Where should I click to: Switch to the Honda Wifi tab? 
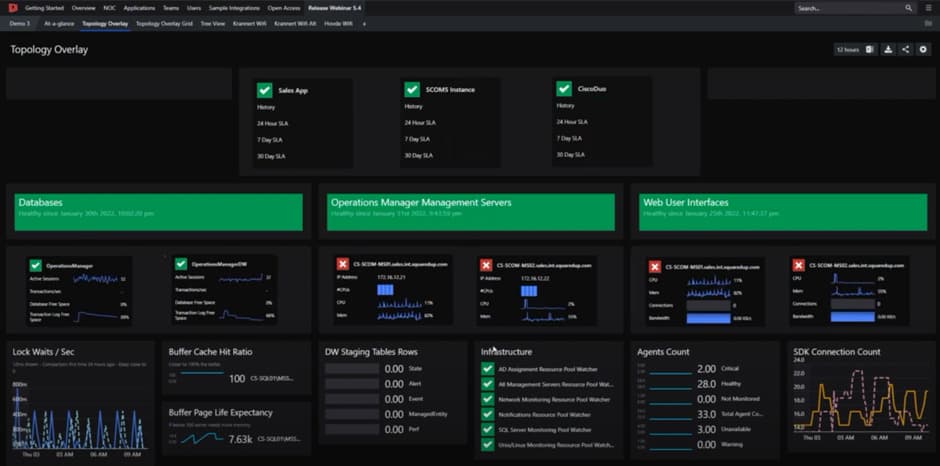pos(339,24)
